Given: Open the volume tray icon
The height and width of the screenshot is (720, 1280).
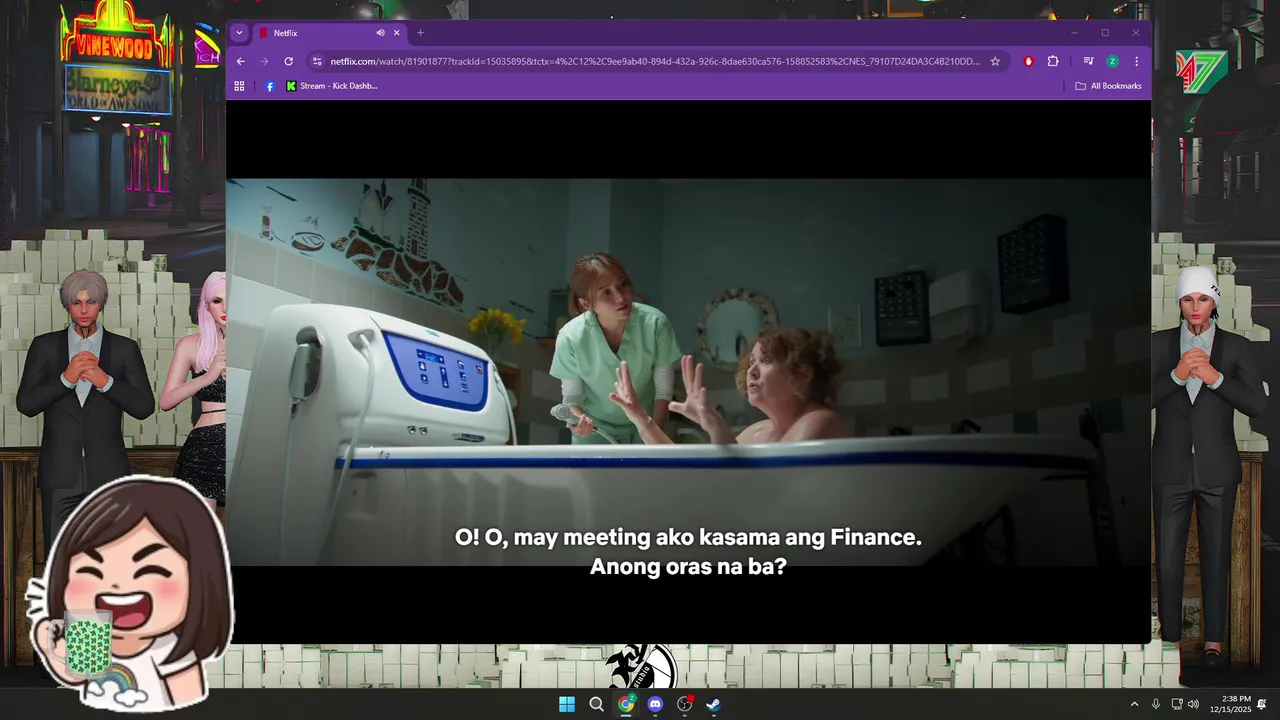Looking at the screenshot, I should [x=1193, y=704].
